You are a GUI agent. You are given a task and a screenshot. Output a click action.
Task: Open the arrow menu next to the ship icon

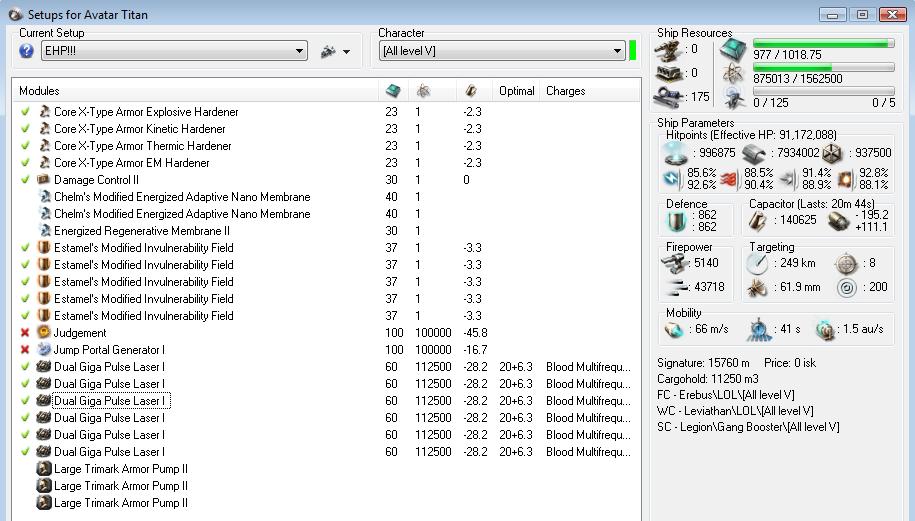347,52
